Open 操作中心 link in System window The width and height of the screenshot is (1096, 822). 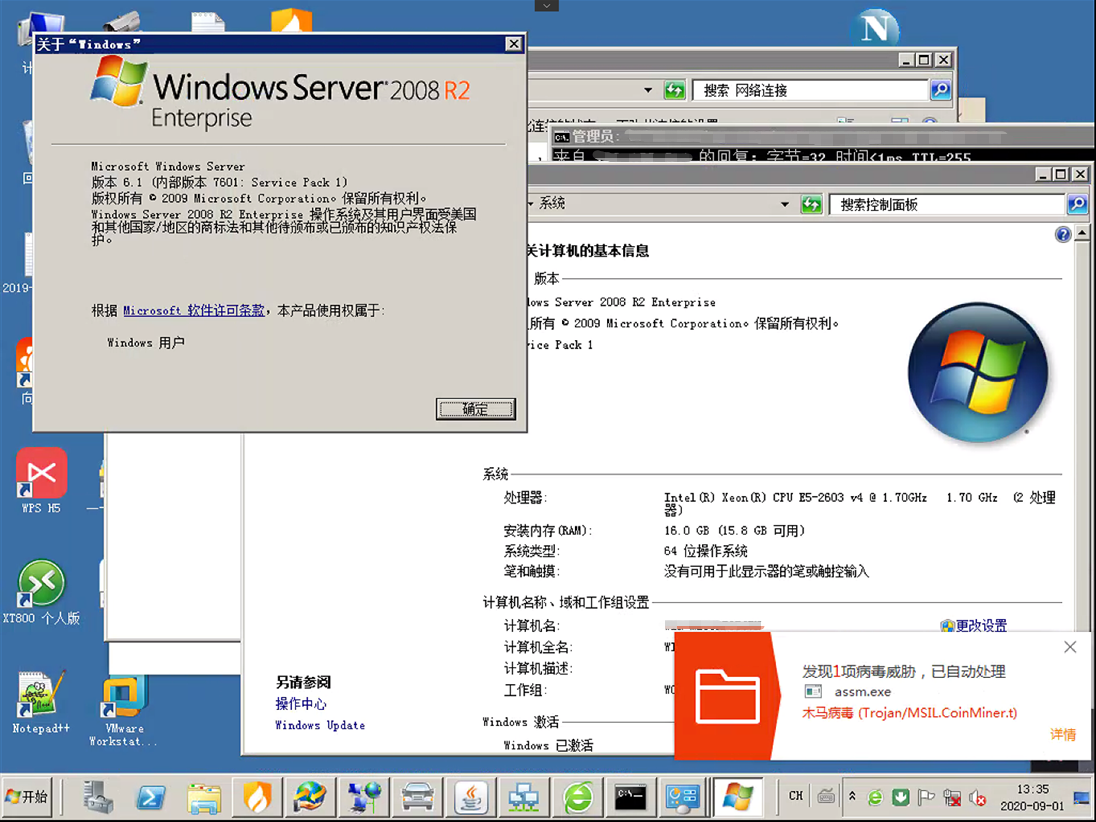301,704
